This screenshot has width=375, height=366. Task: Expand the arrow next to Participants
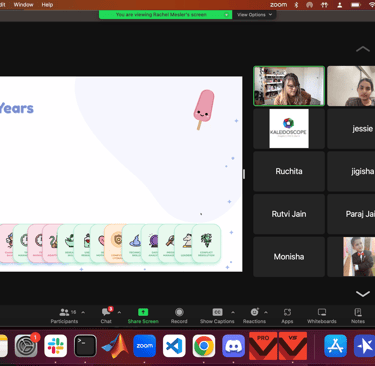tap(83, 312)
